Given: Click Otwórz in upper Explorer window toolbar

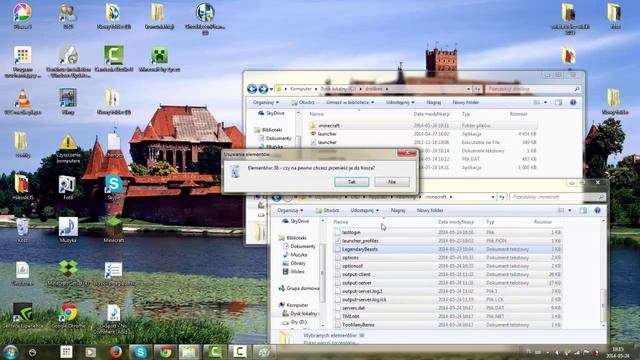Looking at the screenshot, I should click(x=302, y=102).
